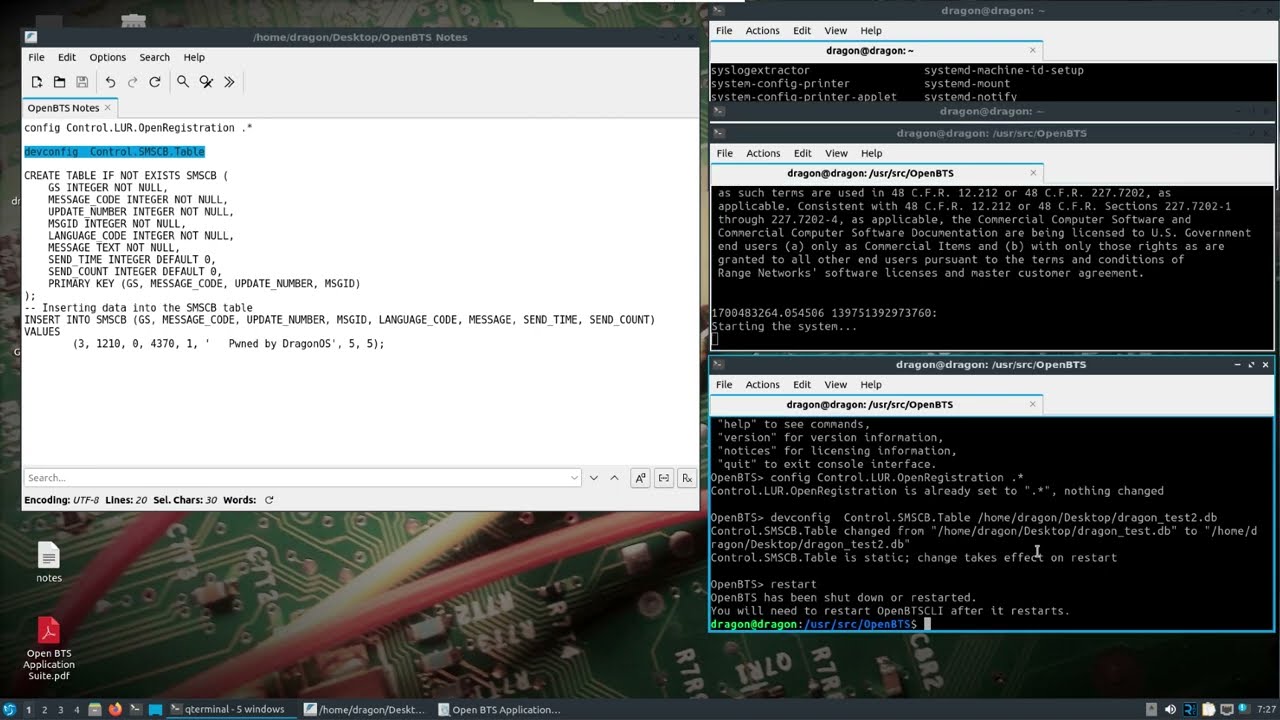Click the Save floppy-disk icon in notes editor
Viewport: 1280px width, 720px height.
(x=82, y=82)
